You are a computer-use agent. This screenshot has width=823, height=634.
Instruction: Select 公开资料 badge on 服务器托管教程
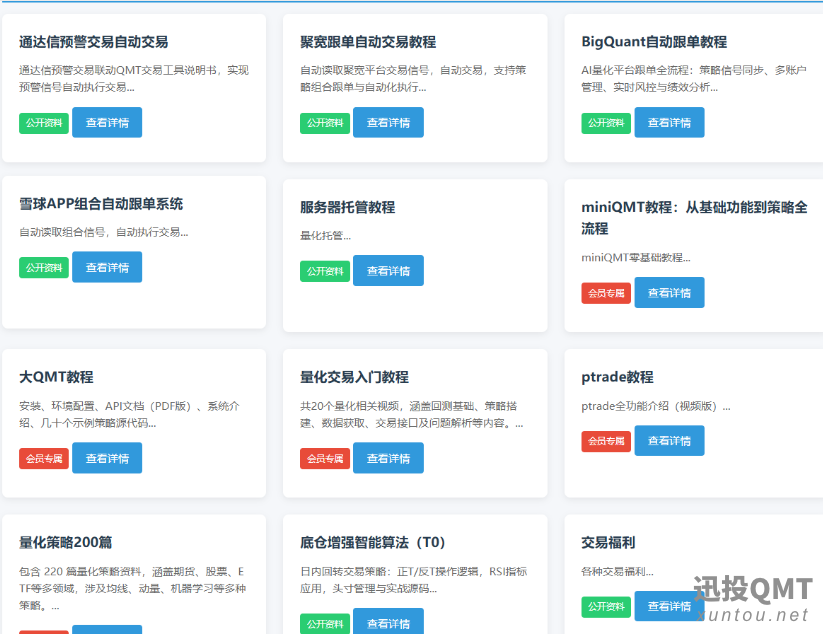pos(325,271)
